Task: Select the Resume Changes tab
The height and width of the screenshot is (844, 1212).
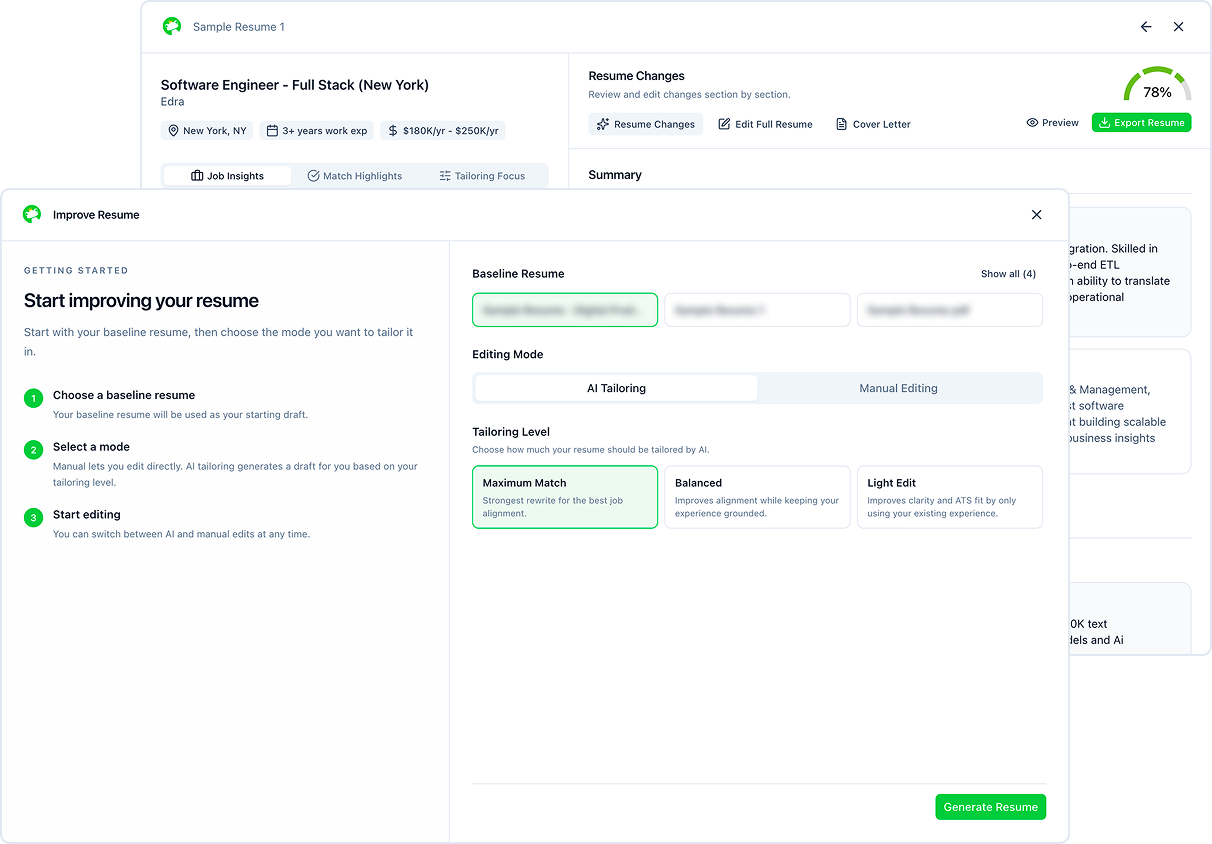Action: pos(645,124)
